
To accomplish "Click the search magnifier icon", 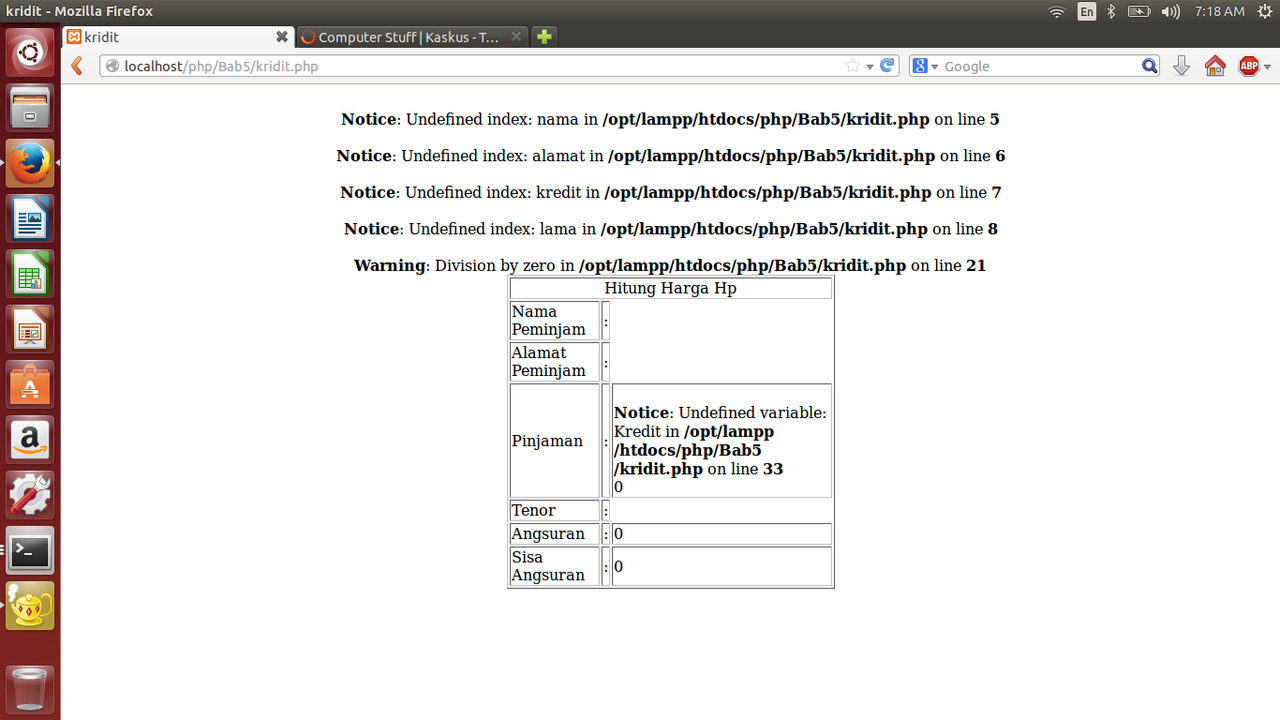I will pos(1150,66).
